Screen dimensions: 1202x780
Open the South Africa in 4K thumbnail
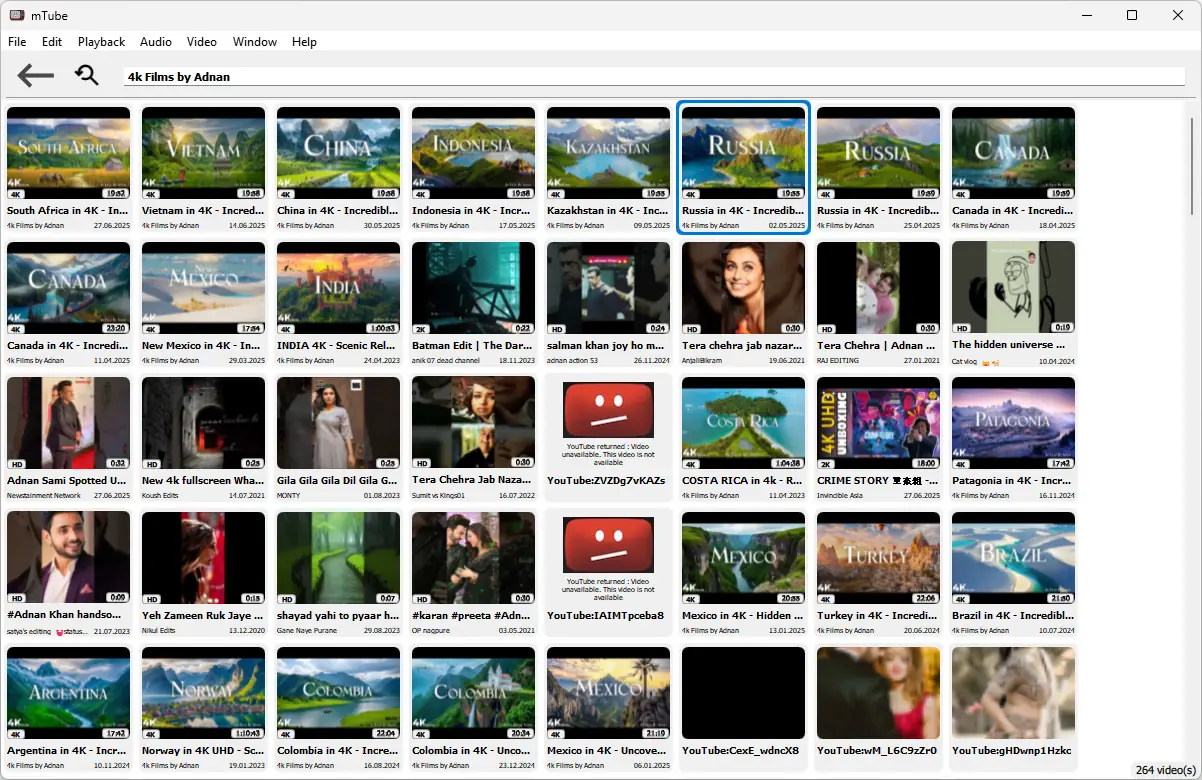(x=68, y=152)
